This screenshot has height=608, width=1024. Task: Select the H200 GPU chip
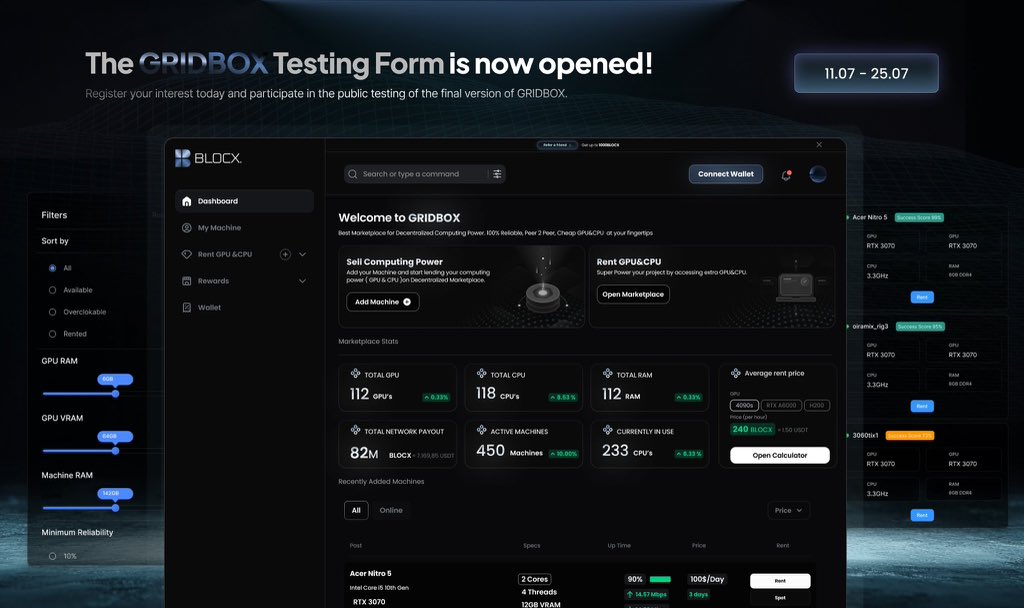pyautogui.click(x=817, y=405)
